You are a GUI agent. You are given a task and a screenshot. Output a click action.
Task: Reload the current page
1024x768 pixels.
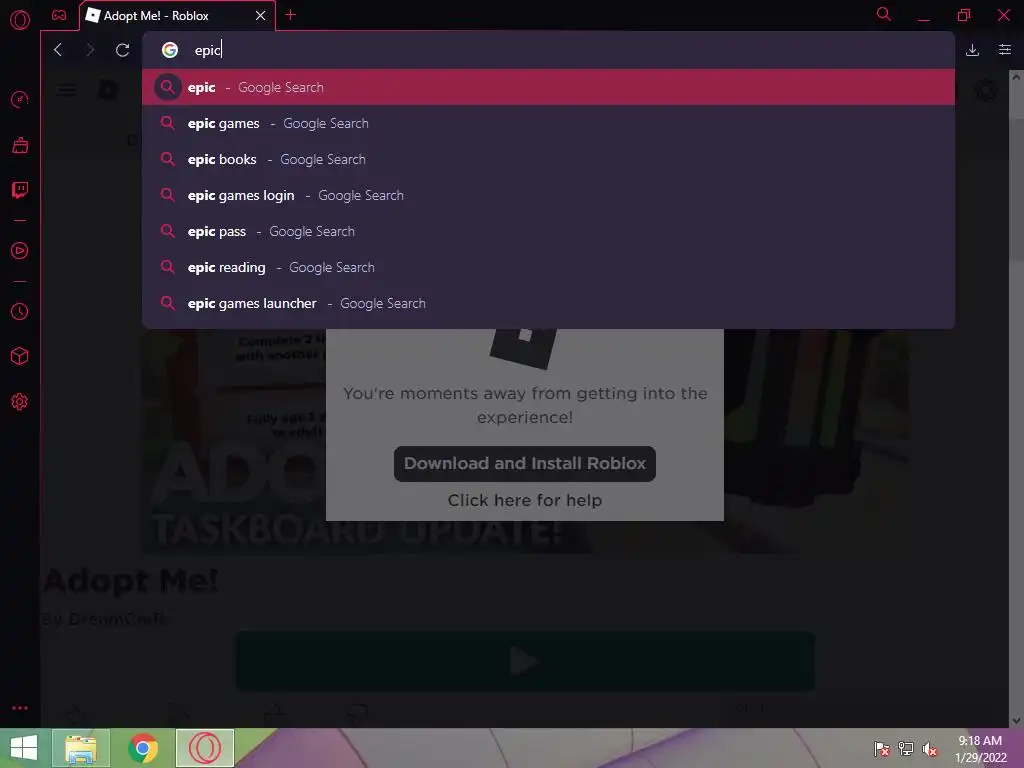point(122,50)
